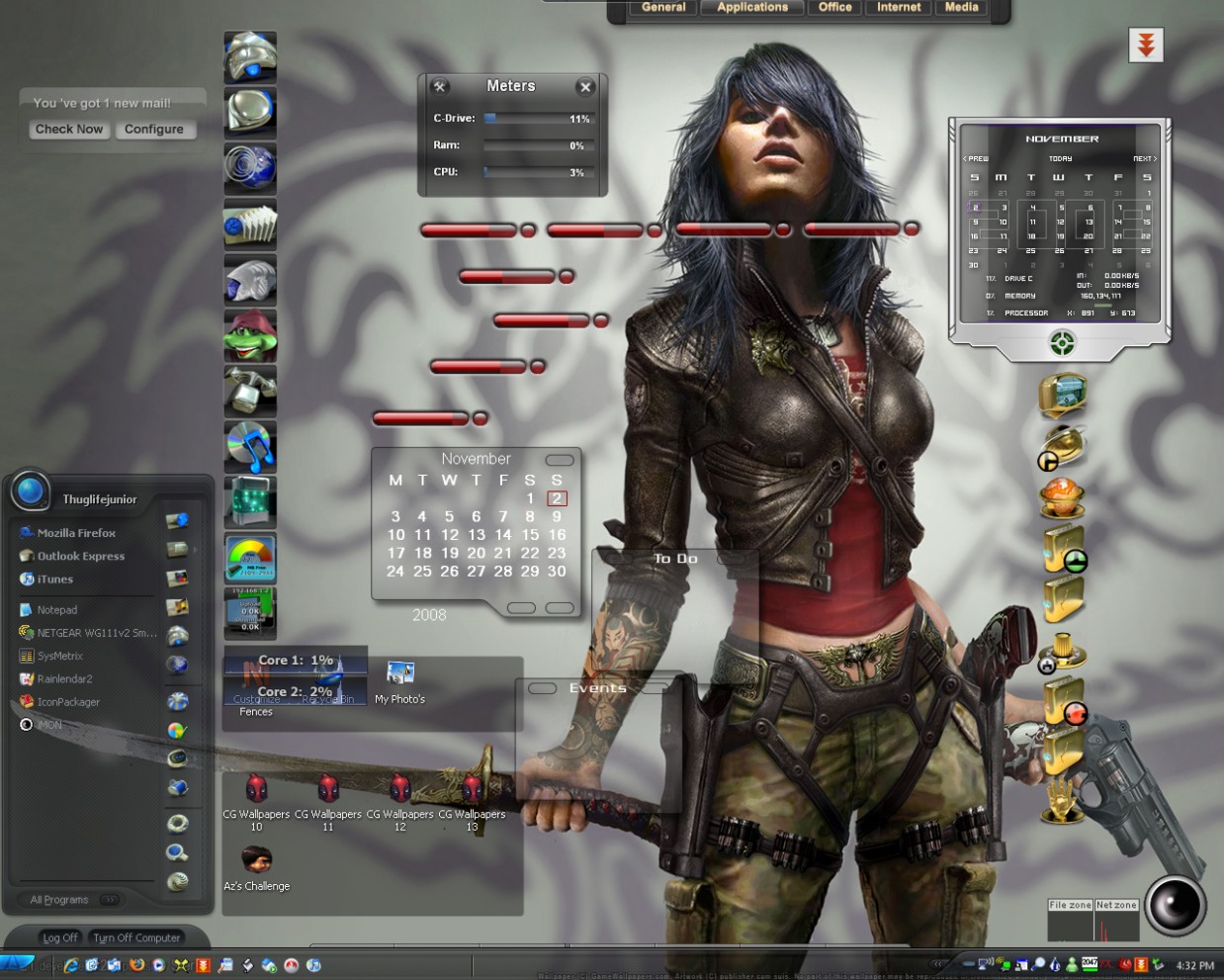
Task: Click the magnifier search icon in start menu
Action: [178, 852]
